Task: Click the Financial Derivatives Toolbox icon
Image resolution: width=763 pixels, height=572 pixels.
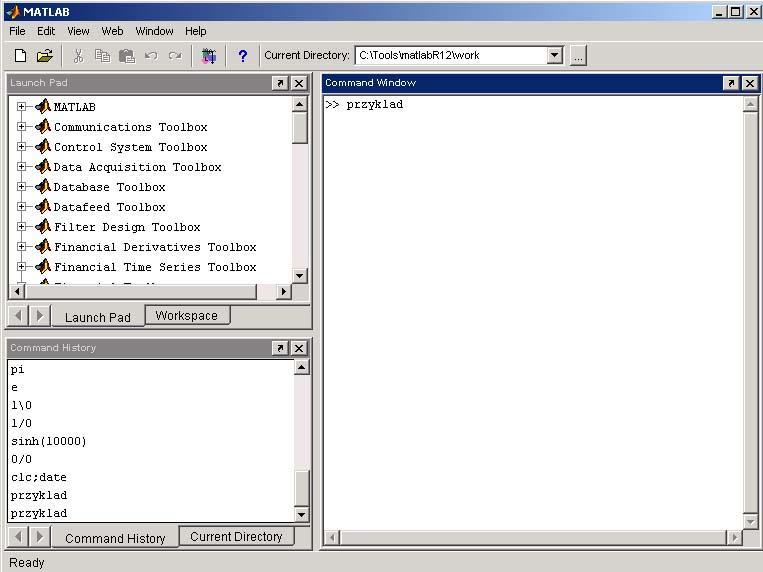Action: pos(43,246)
